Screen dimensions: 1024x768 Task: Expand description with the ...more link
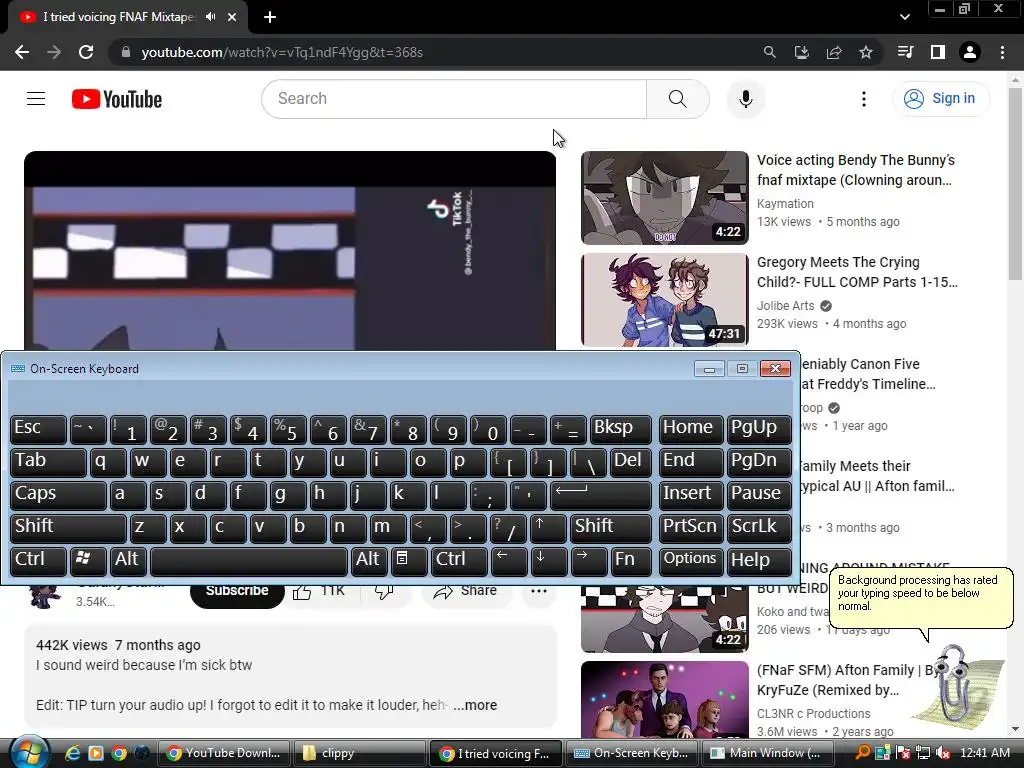(475, 705)
